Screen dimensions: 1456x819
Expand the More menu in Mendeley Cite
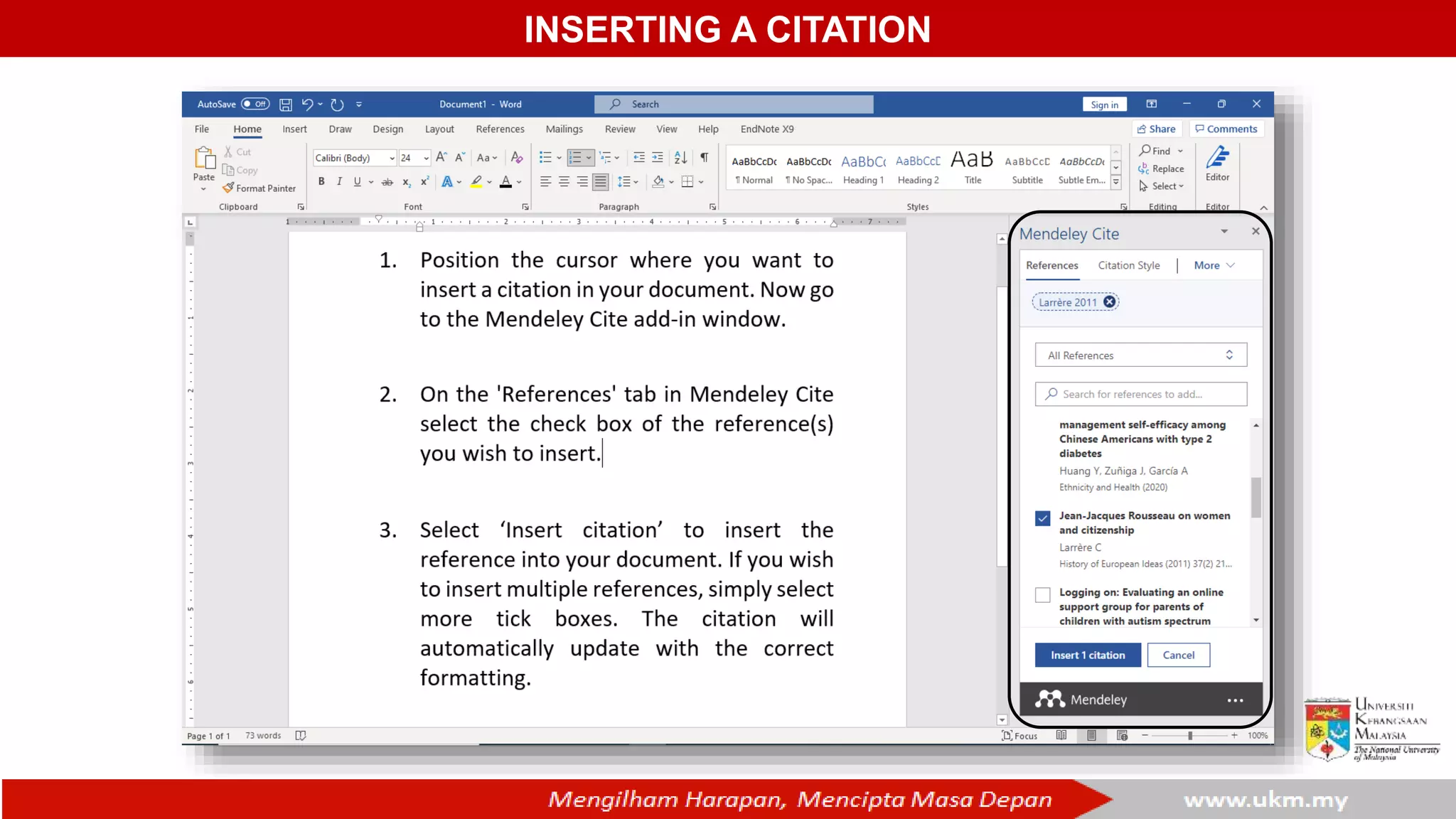click(x=1214, y=265)
